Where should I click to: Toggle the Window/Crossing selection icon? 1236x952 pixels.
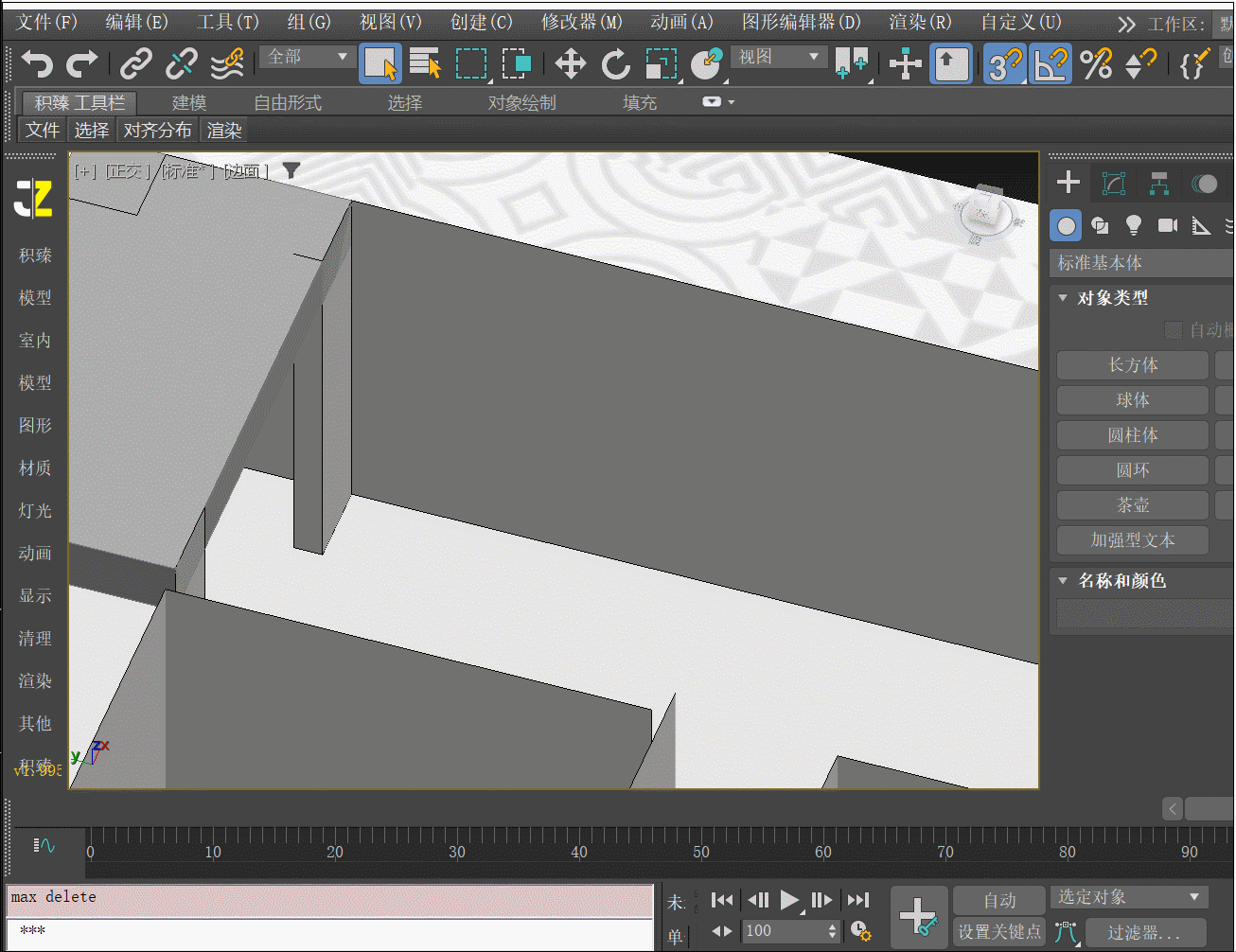pyautogui.click(x=517, y=64)
